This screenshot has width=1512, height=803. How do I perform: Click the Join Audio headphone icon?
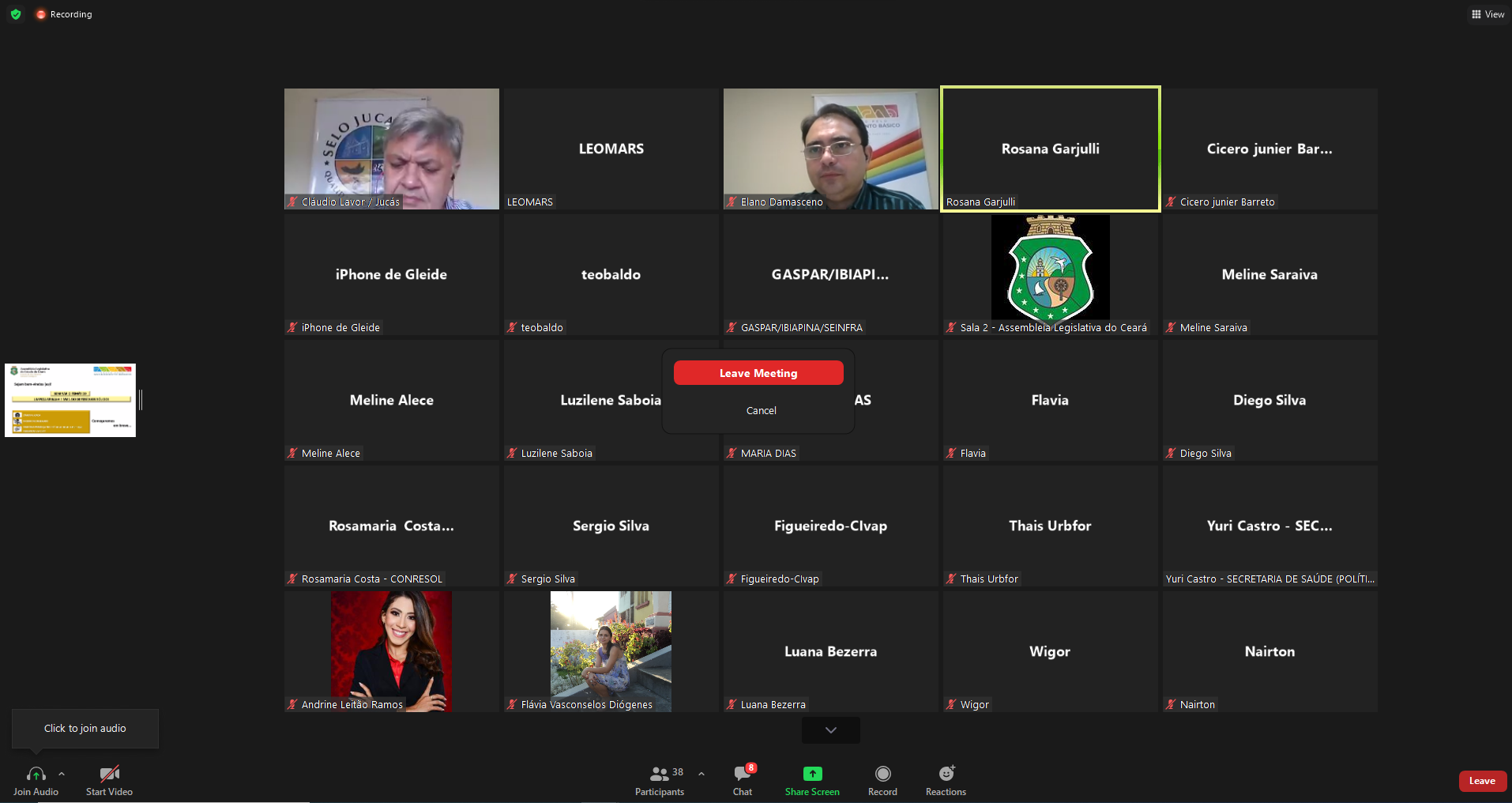point(36,774)
